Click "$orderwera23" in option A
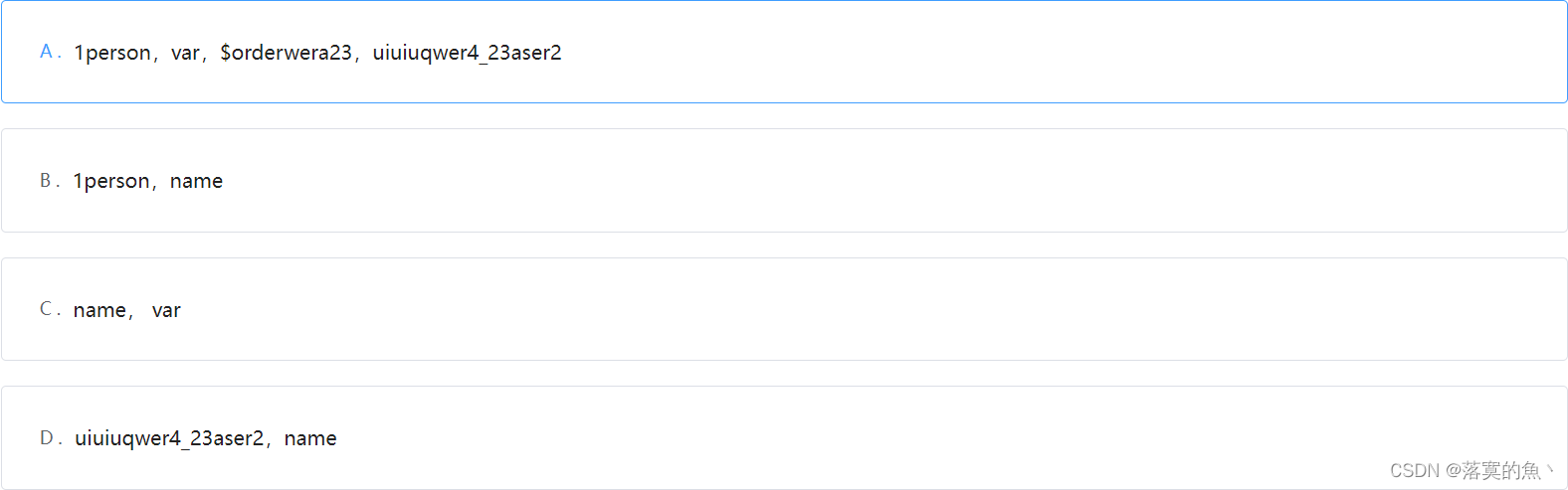This screenshot has width=1568, height=490. click(x=286, y=53)
